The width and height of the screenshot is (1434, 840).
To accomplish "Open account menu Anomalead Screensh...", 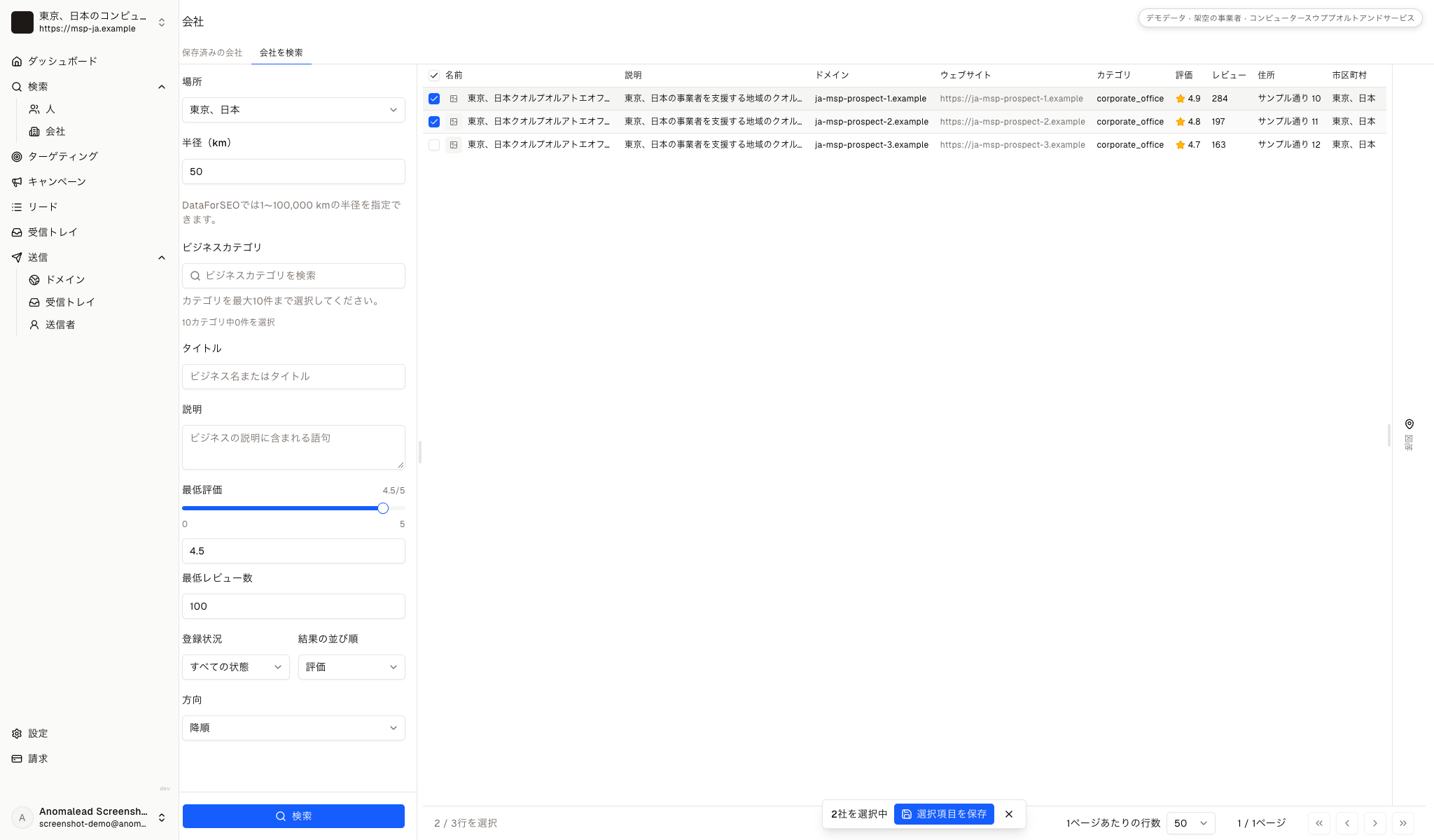I will 89,818.
